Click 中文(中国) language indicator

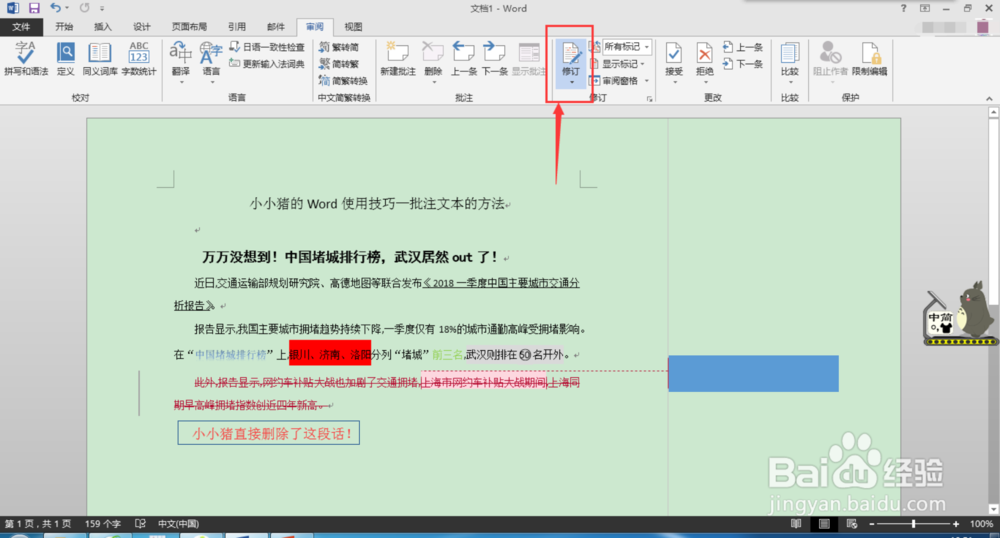[179, 524]
